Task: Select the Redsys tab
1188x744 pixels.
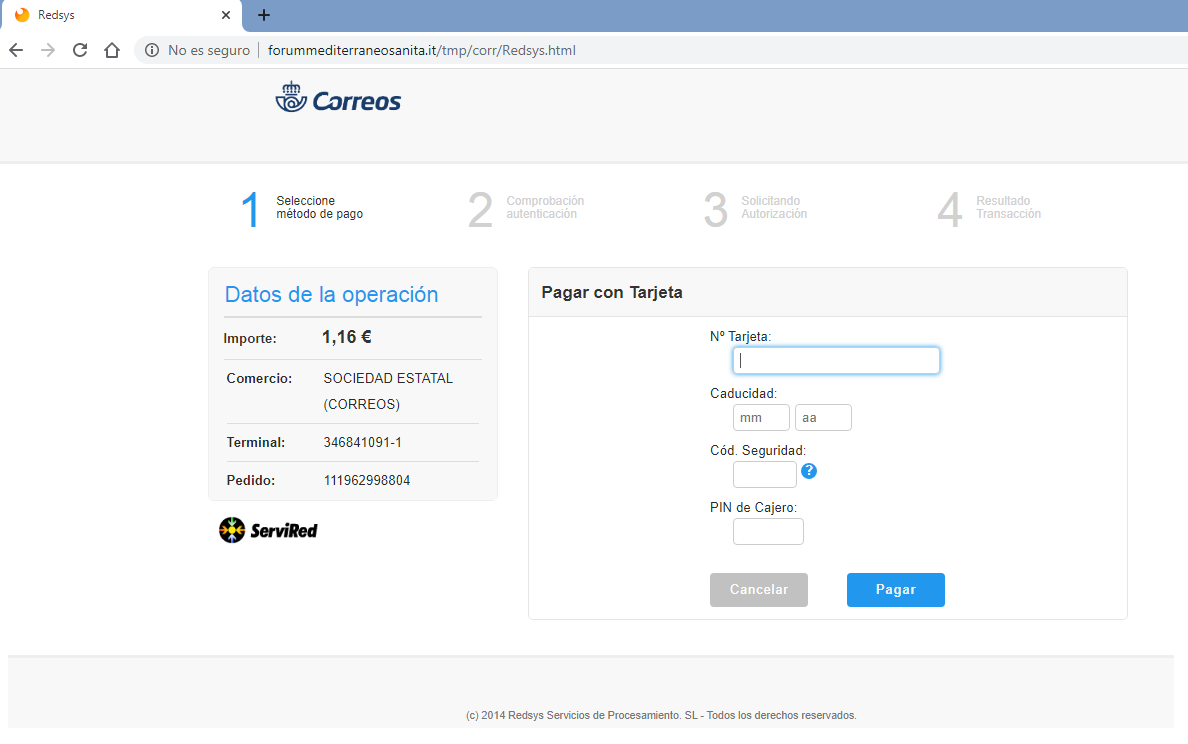Action: pyautogui.click(x=121, y=15)
